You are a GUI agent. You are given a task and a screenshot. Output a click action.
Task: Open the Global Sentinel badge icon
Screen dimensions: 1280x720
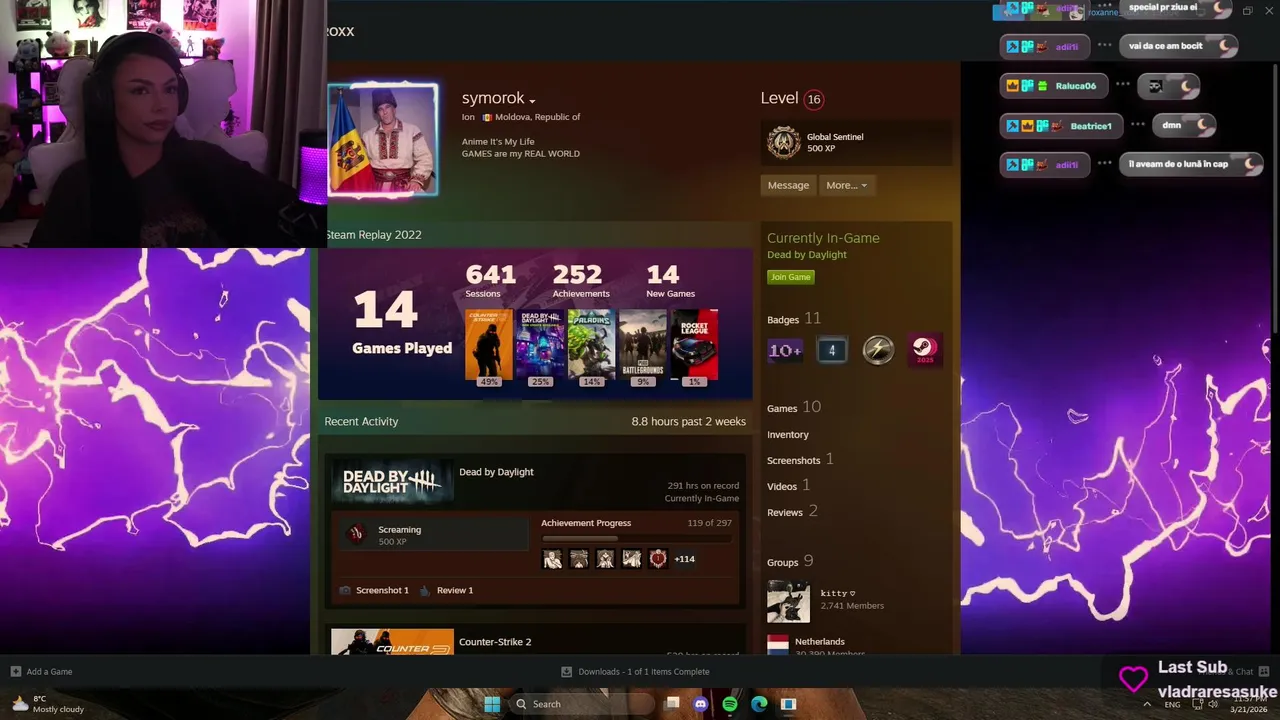tap(784, 142)
